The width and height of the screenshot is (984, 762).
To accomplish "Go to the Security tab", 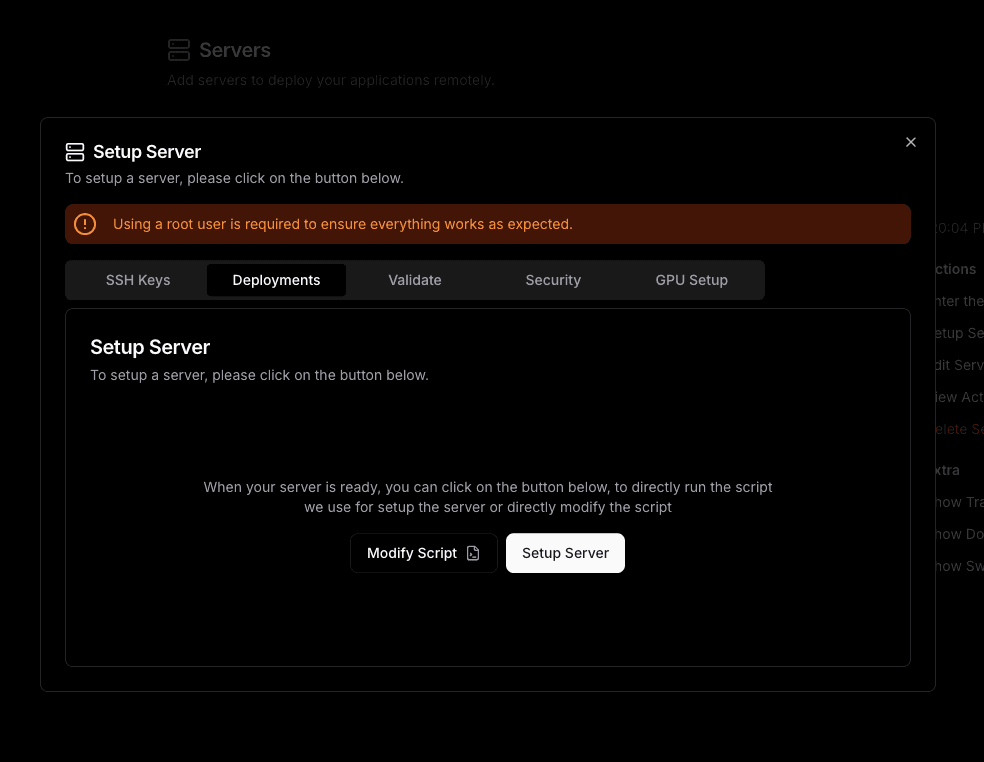I will [x=553, y=280].
